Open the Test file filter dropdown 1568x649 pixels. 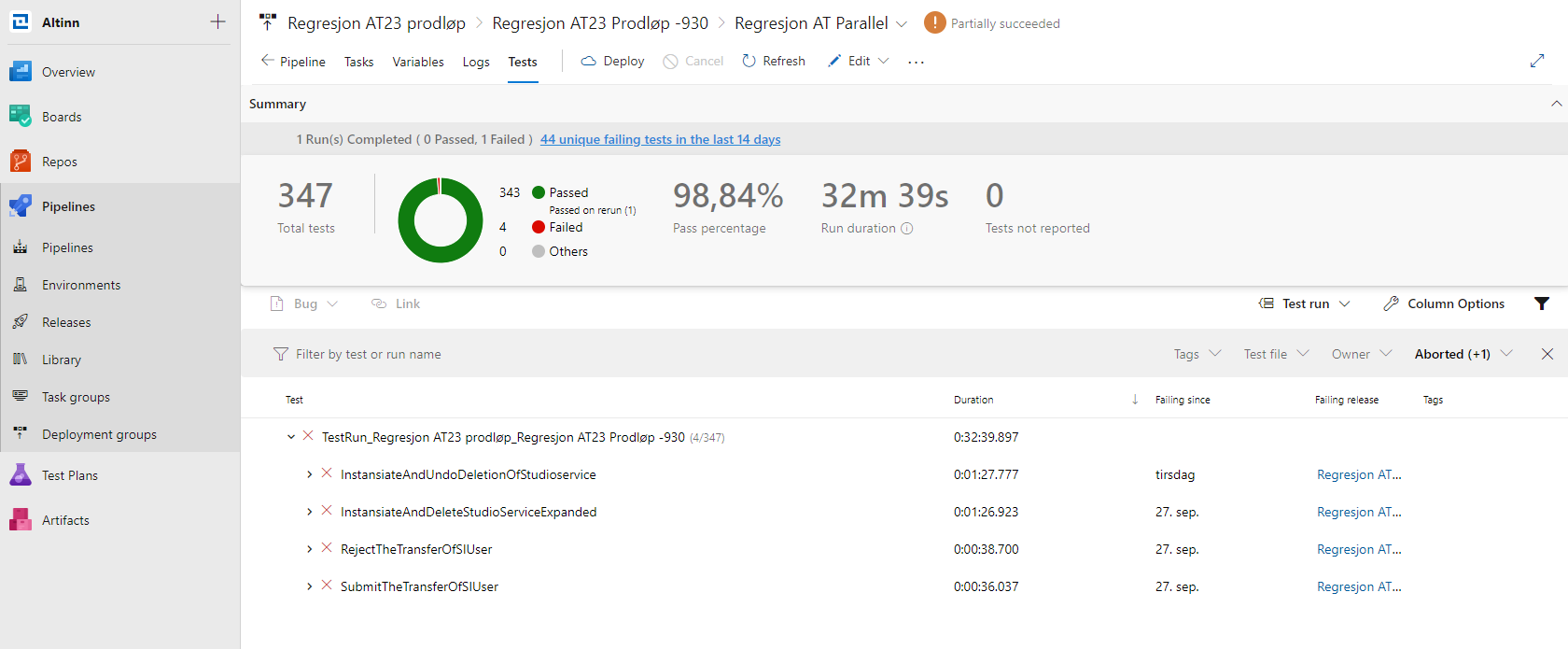click(x=1276, y=354)
